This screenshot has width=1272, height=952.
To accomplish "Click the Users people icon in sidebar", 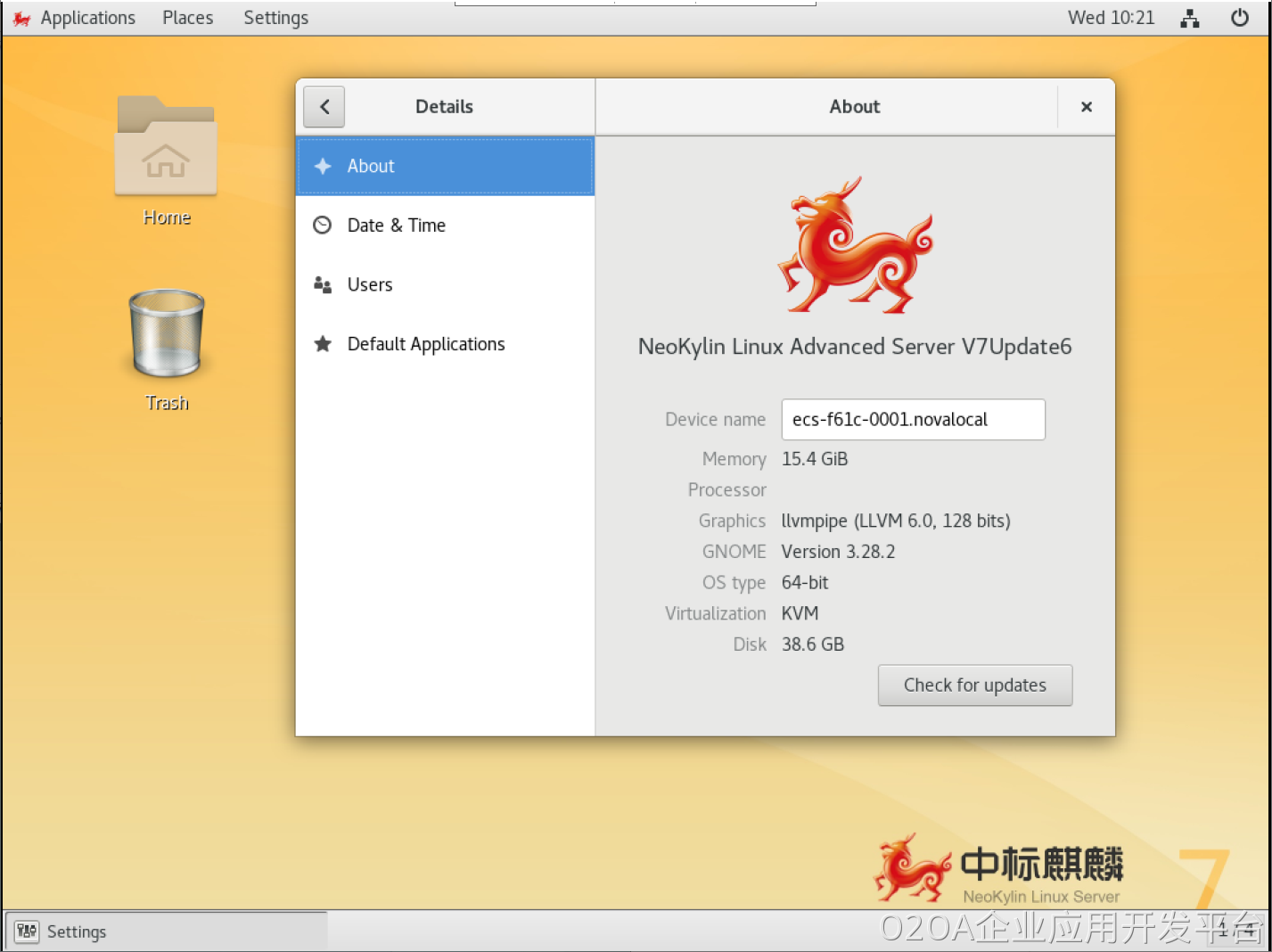I will 323,285.
